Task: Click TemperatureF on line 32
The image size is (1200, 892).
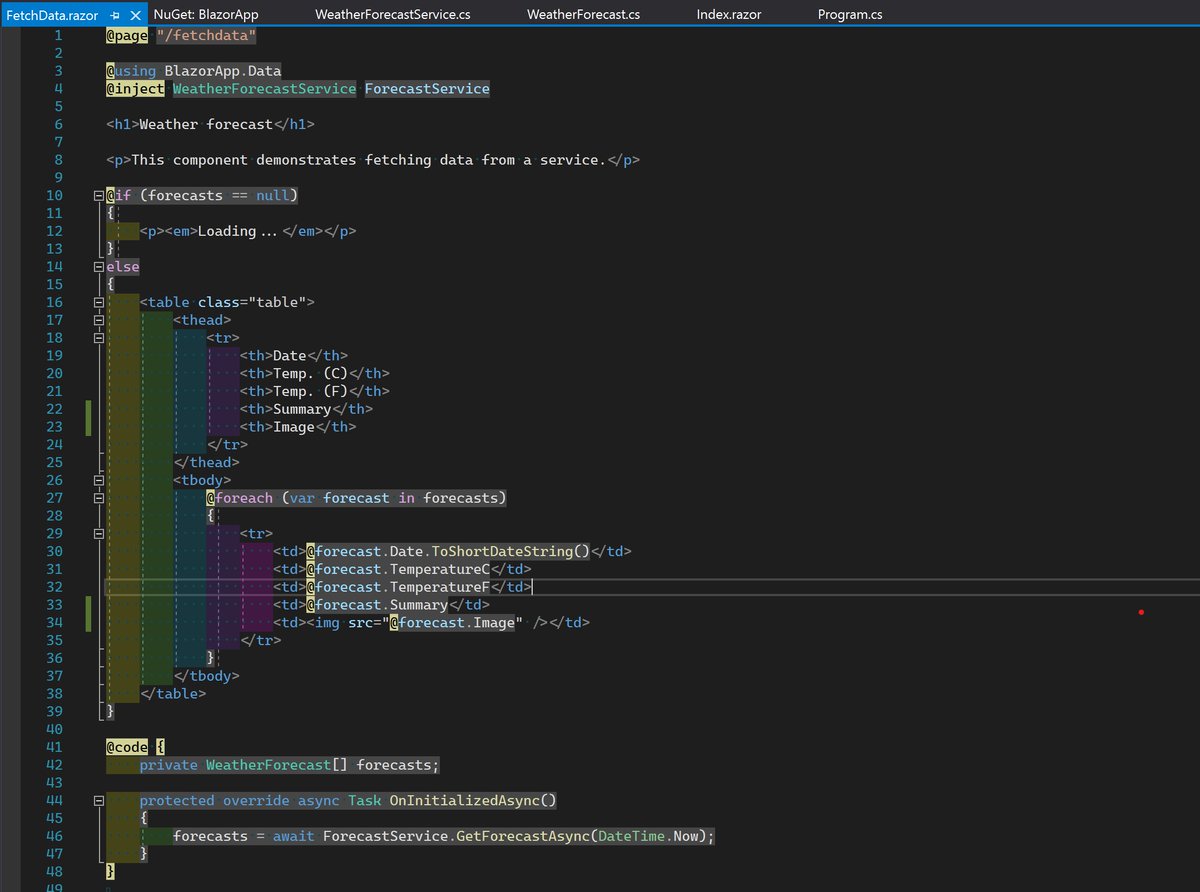Action: pos(439,587)
